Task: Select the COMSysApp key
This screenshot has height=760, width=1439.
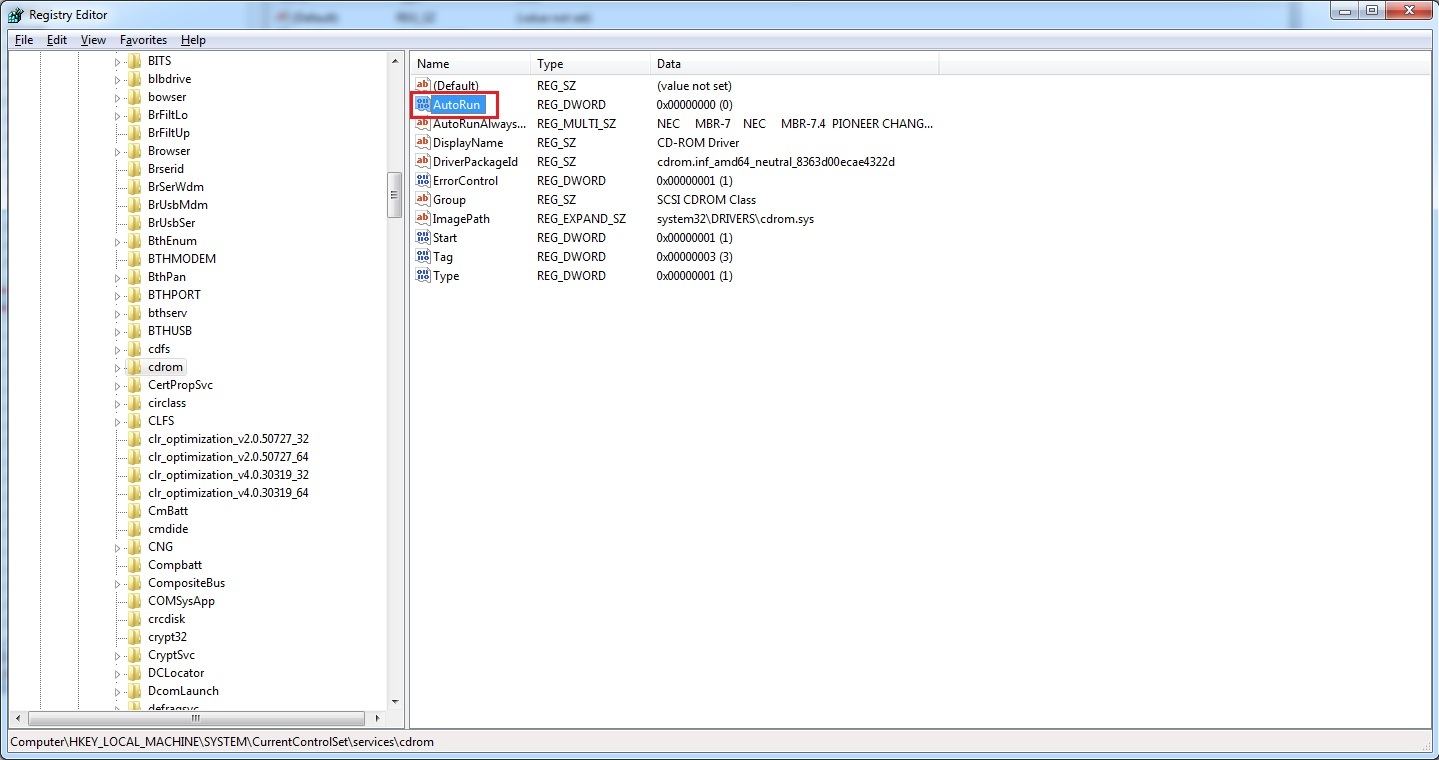Action: pos(181,601)
